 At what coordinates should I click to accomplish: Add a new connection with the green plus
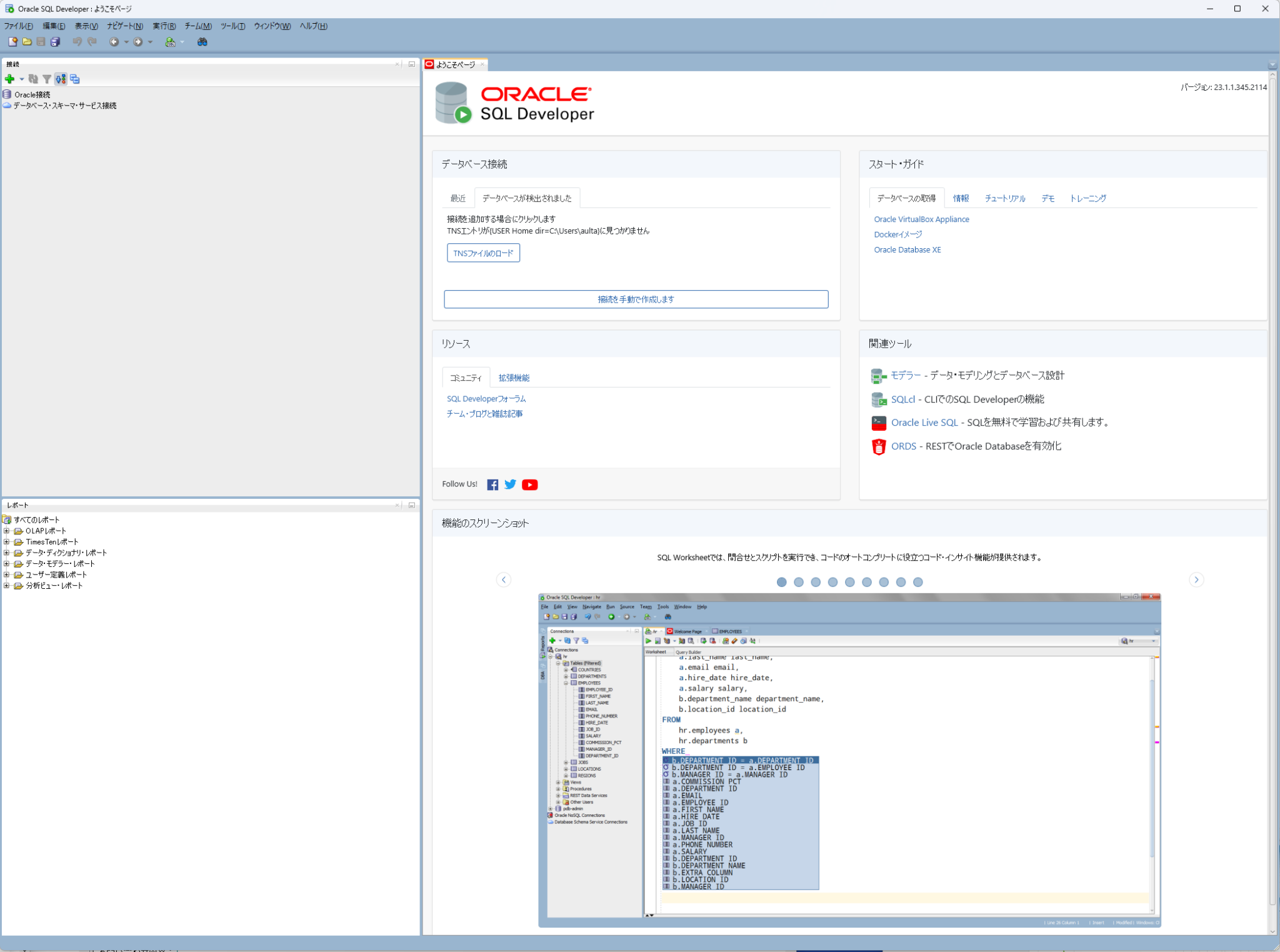click(x=9, y=79)
